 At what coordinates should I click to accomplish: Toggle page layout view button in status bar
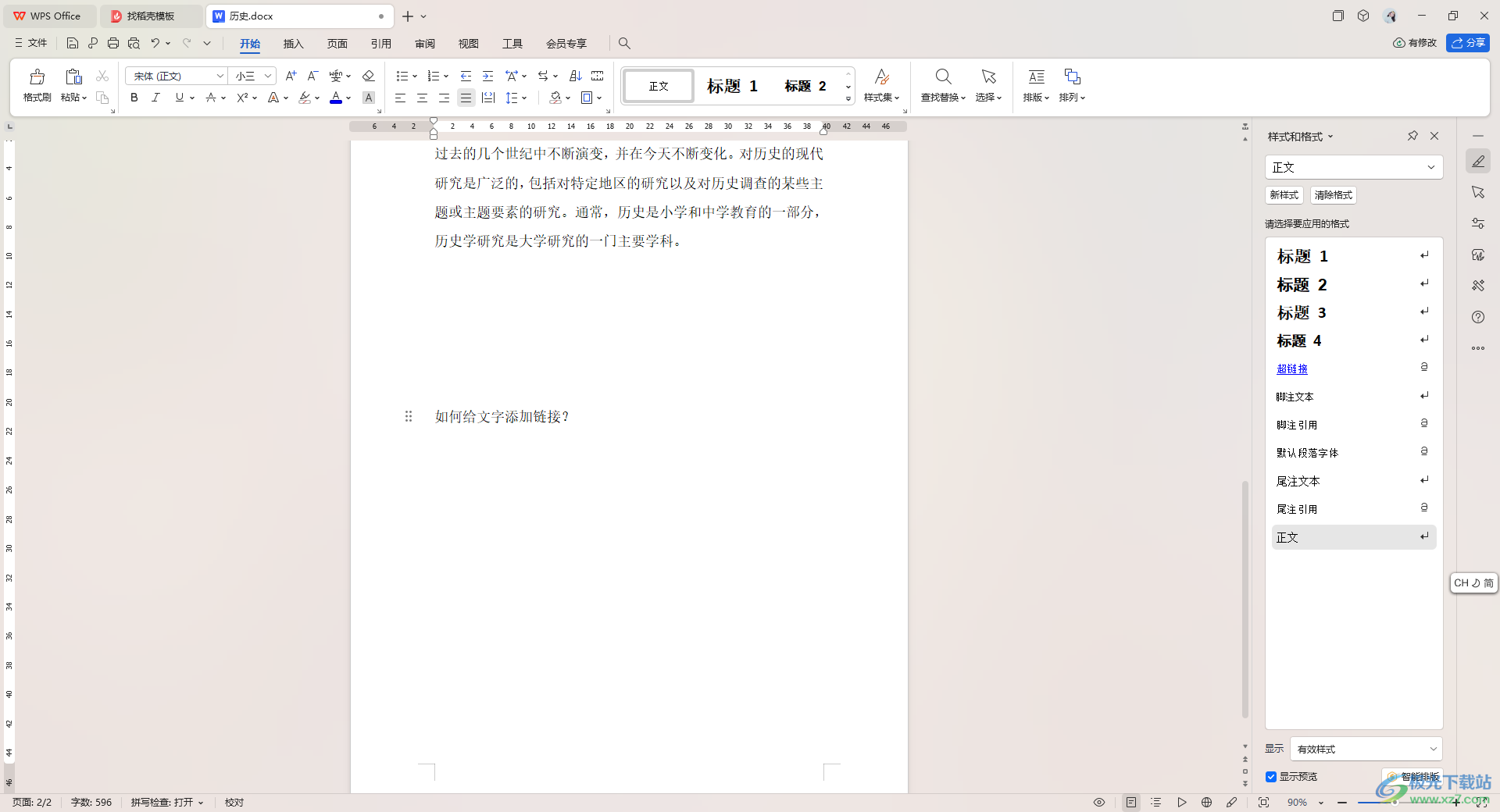click(x=1131, y=802)
